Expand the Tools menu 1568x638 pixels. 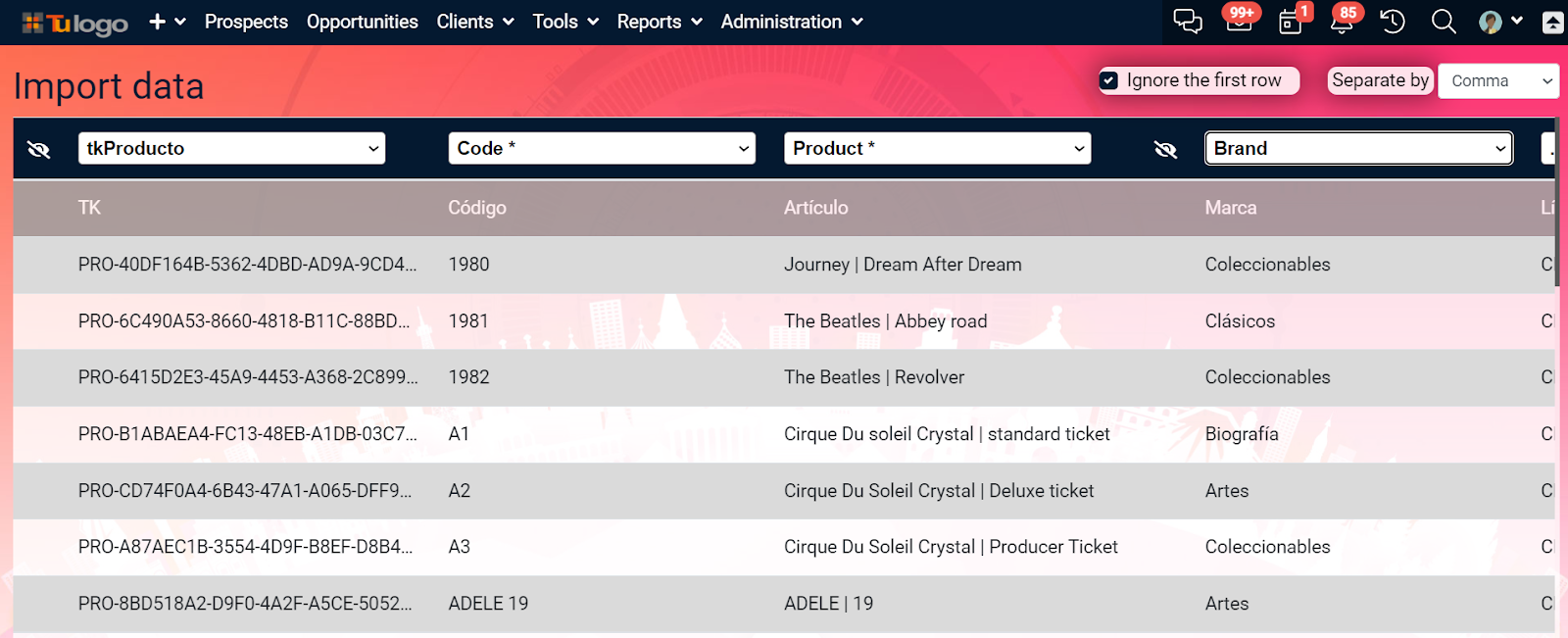565,22
